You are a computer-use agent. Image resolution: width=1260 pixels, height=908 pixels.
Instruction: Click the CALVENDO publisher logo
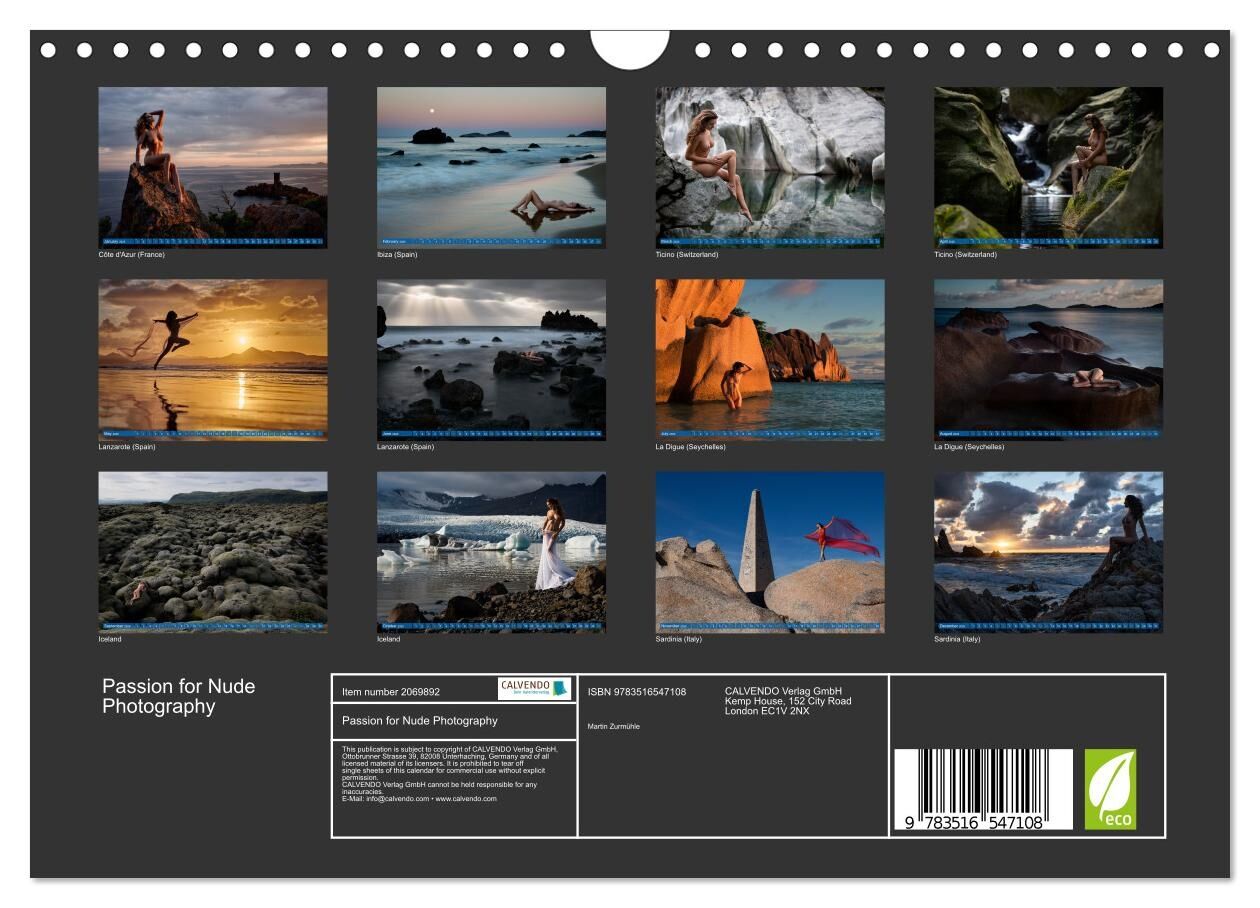(534, 688)
